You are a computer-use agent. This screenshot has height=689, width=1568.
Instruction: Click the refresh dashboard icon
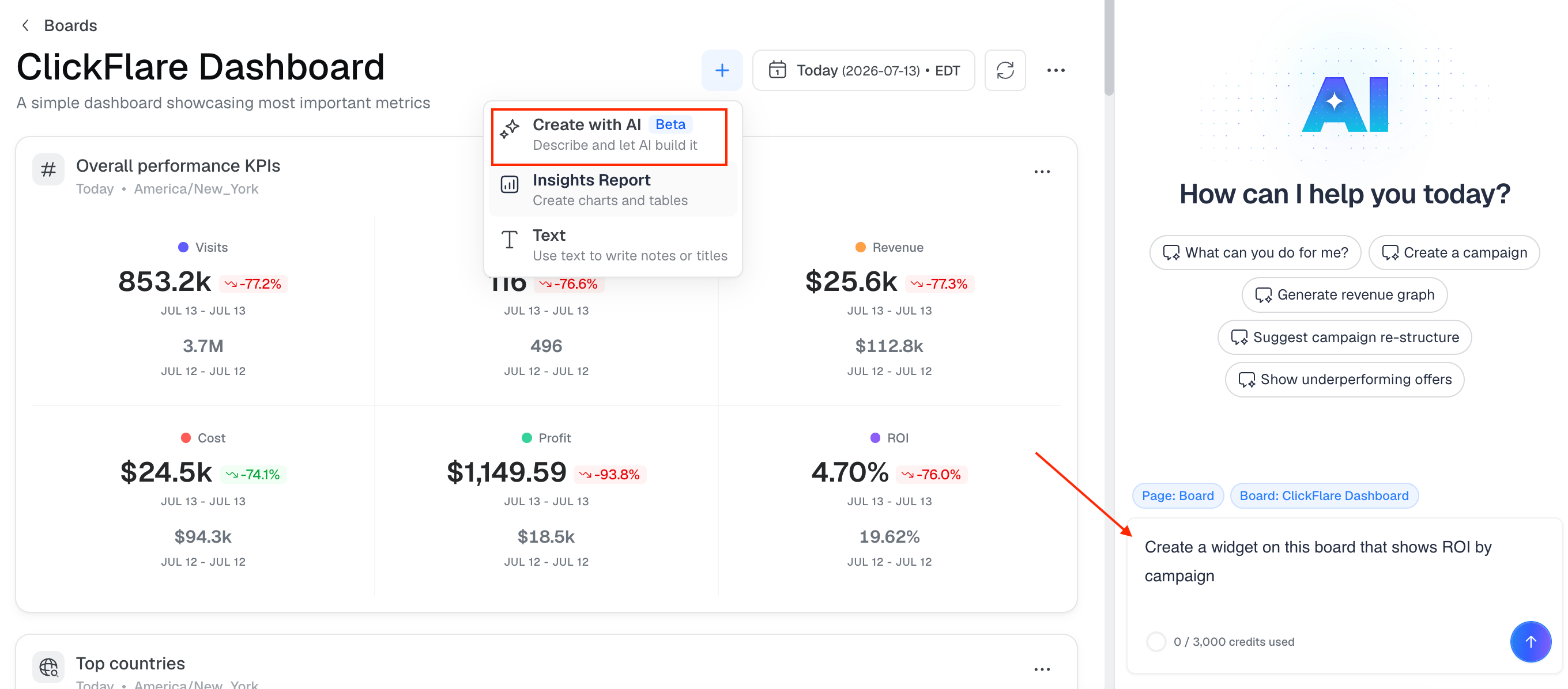tap(1005, 70)
